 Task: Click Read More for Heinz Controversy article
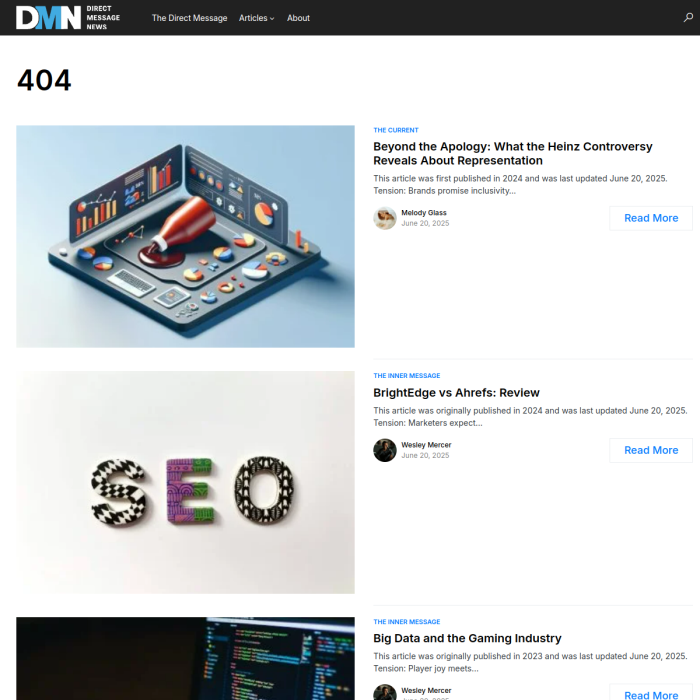(651, 218)
